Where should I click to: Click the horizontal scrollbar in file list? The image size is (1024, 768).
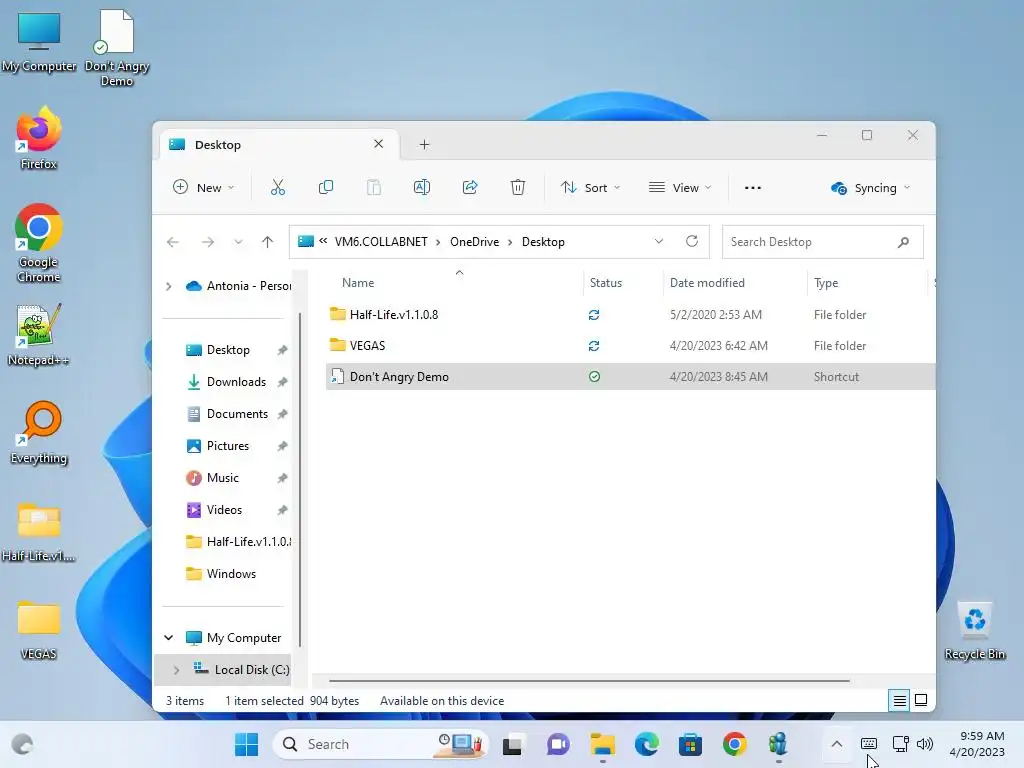[589, 680]
